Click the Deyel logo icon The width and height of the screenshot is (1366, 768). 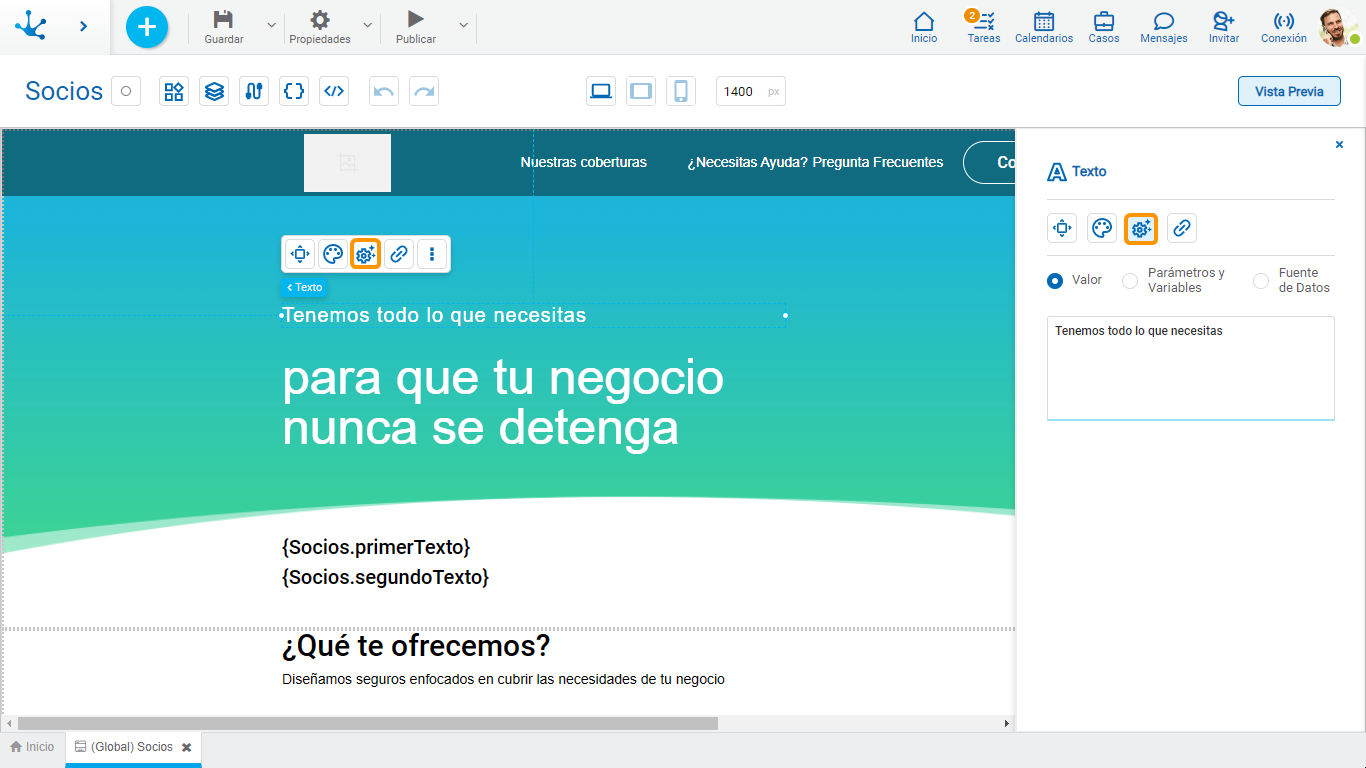tap(31, 25)
